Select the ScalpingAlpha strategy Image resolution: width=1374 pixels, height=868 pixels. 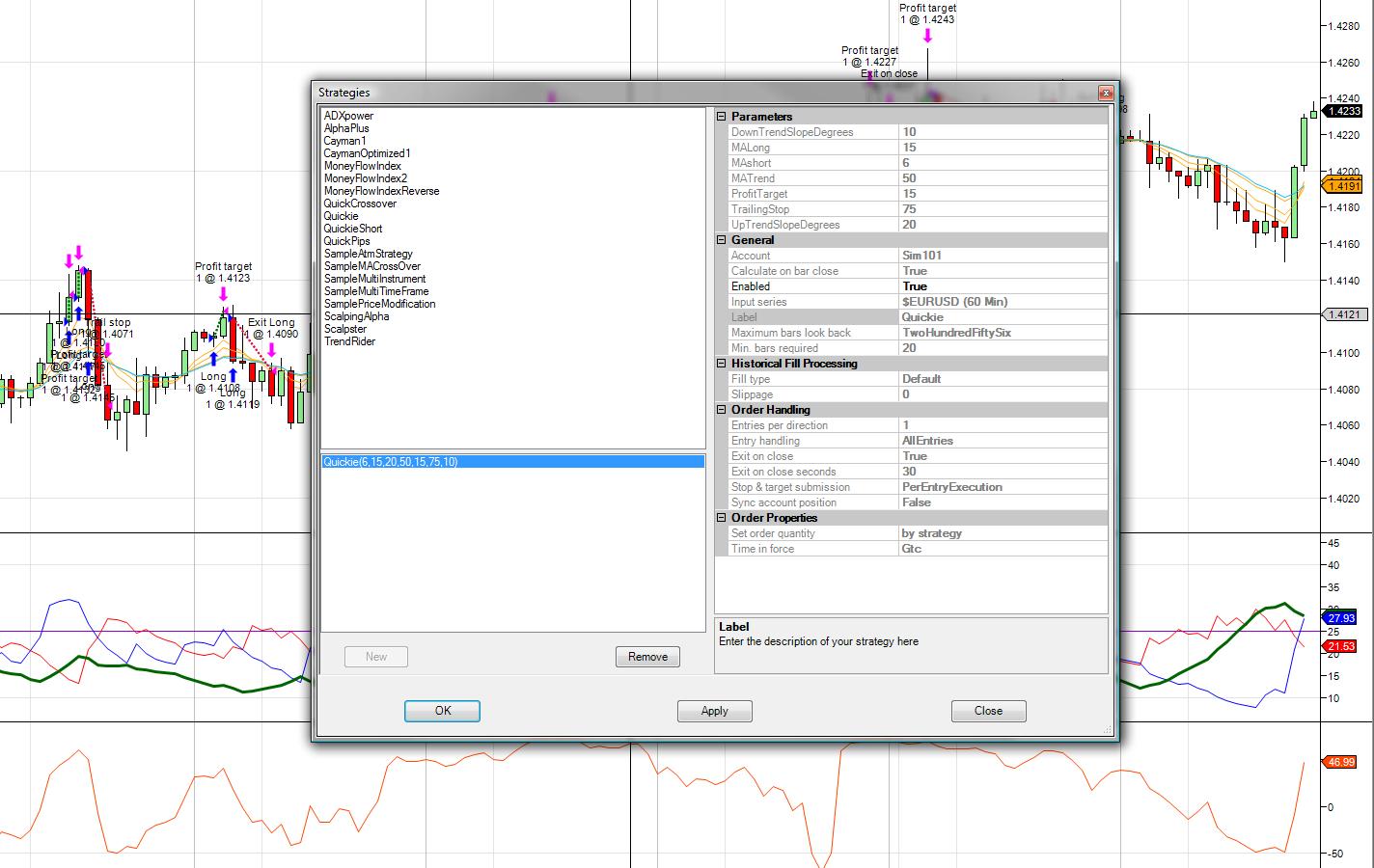coord(356,316)
